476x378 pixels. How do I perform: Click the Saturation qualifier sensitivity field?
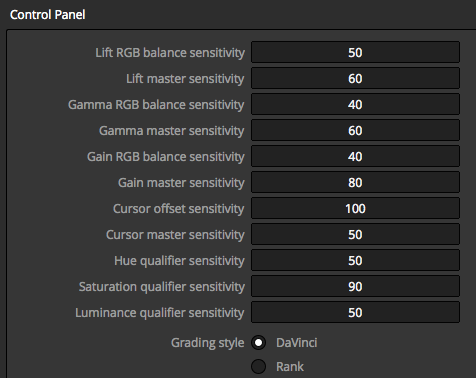(x=355, y=286)
